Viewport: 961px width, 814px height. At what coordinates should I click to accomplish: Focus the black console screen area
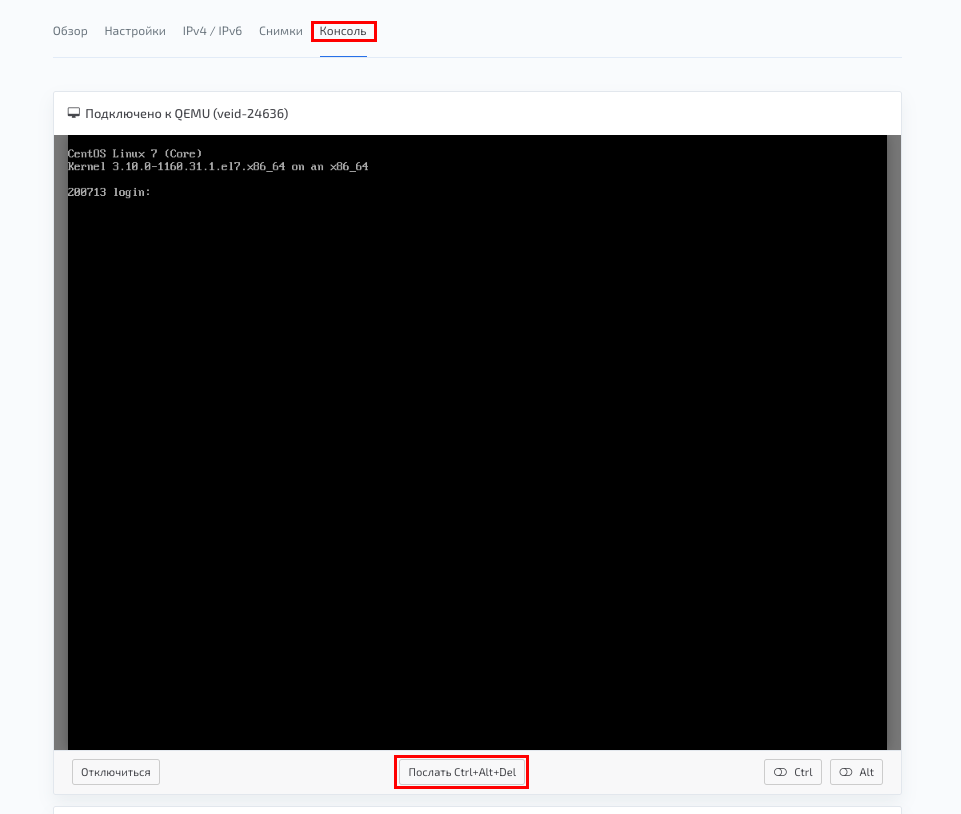tap(477, 442)
